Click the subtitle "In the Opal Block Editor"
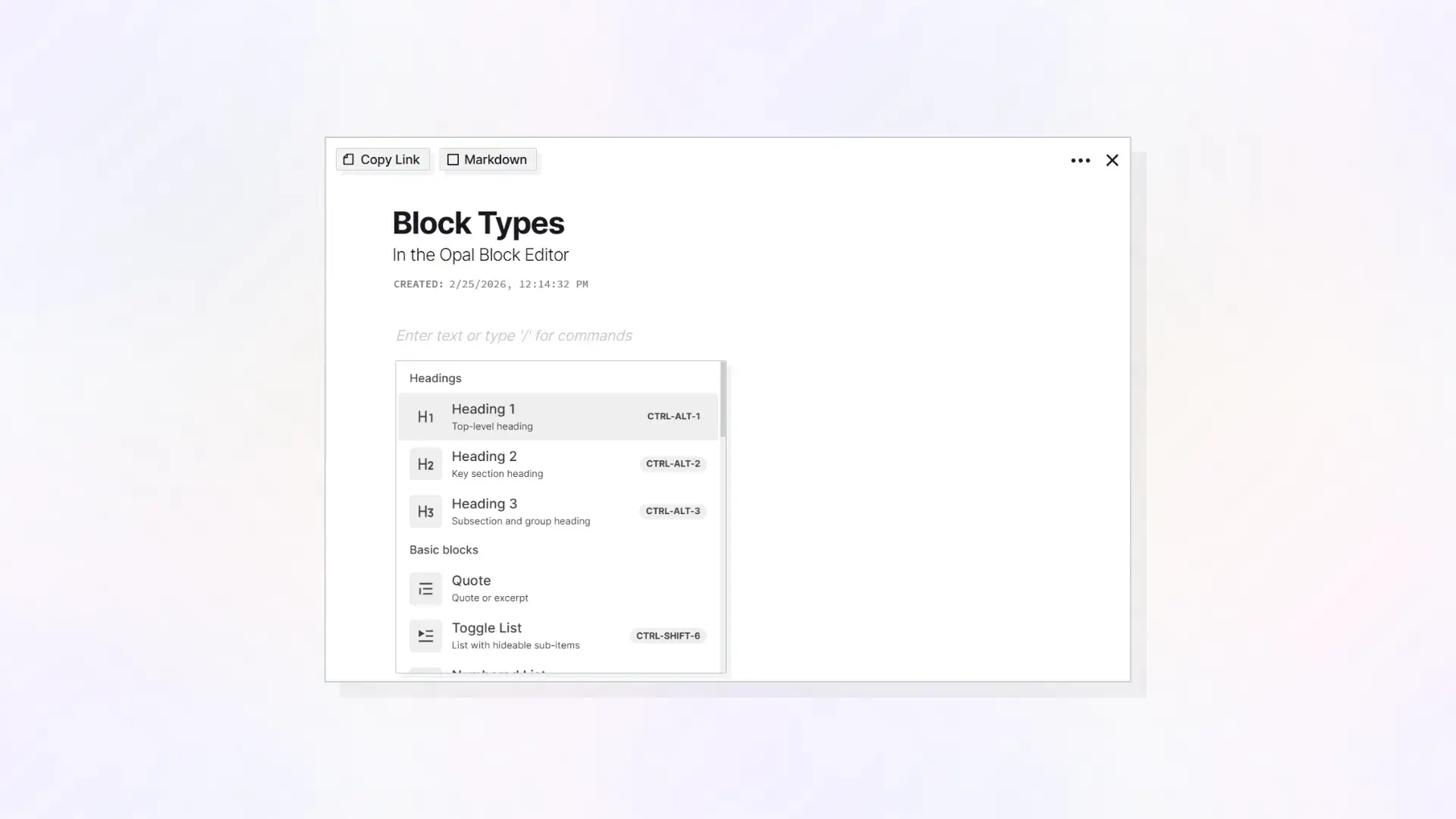The width and height of the screenshot is (1456, 819). click(x=480, y=255)
